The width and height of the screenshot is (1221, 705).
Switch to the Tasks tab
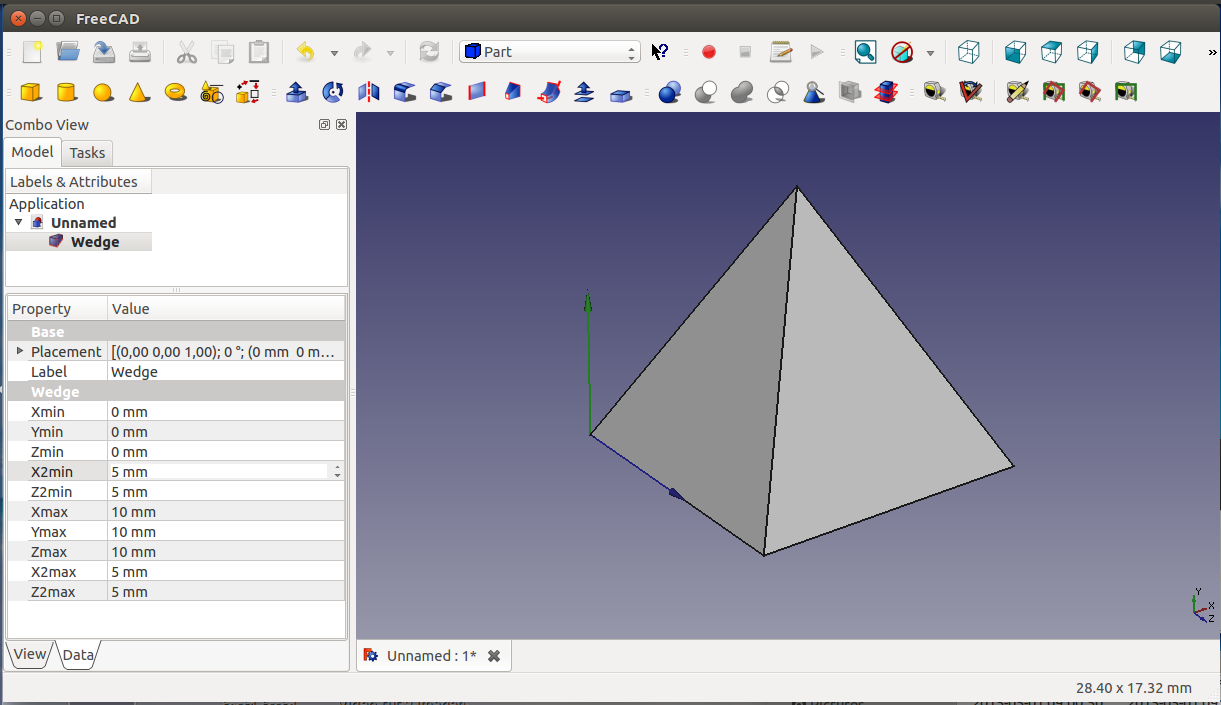[x=87, y=153]
